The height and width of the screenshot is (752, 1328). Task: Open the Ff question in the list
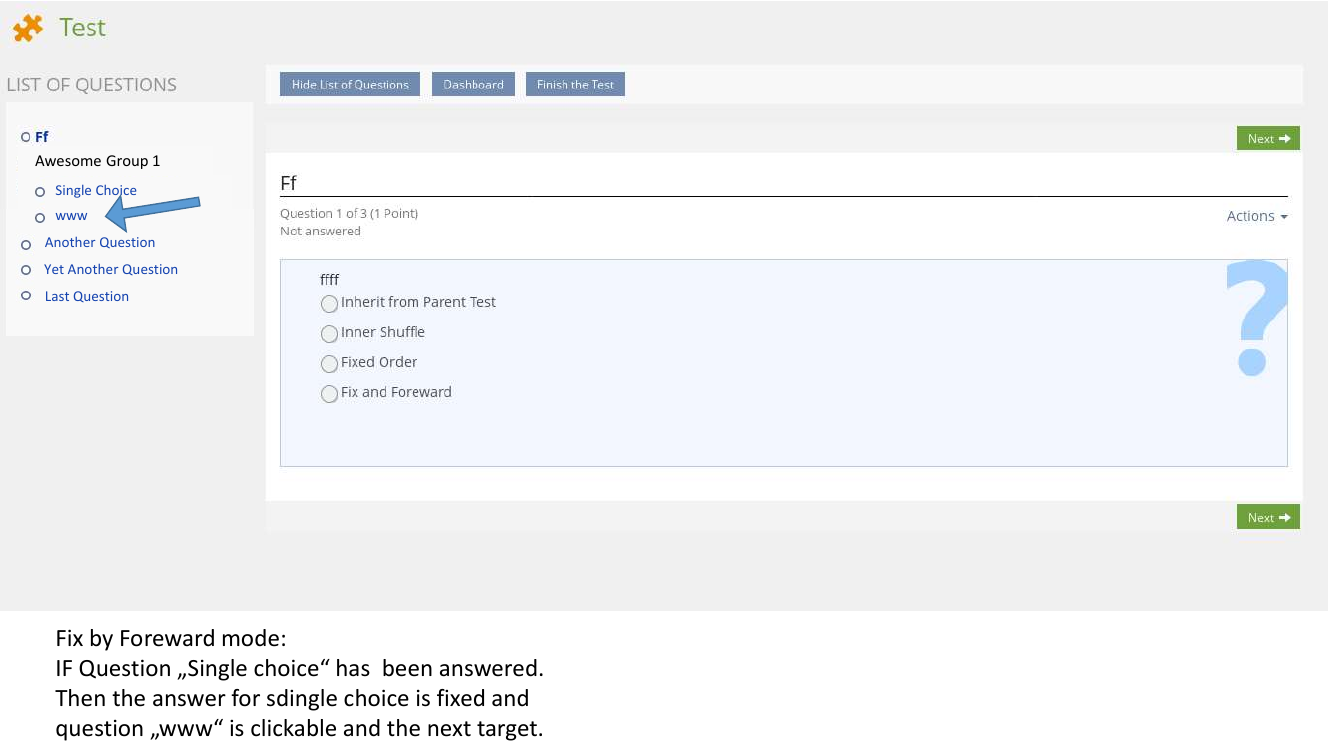(x=42, y=137)
